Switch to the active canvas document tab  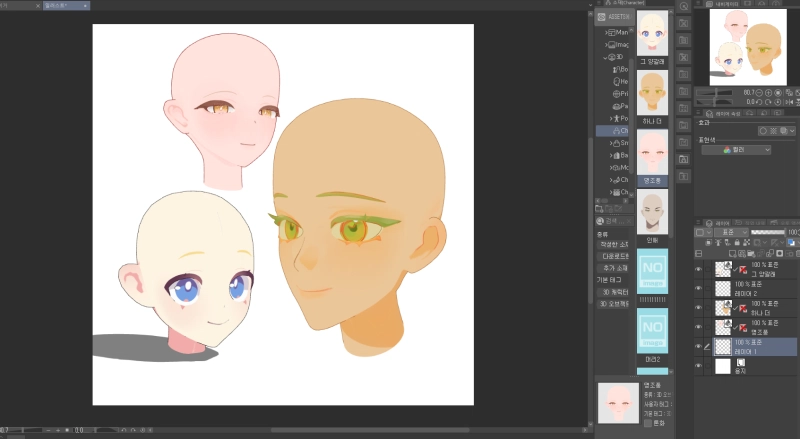pos(65,5)
